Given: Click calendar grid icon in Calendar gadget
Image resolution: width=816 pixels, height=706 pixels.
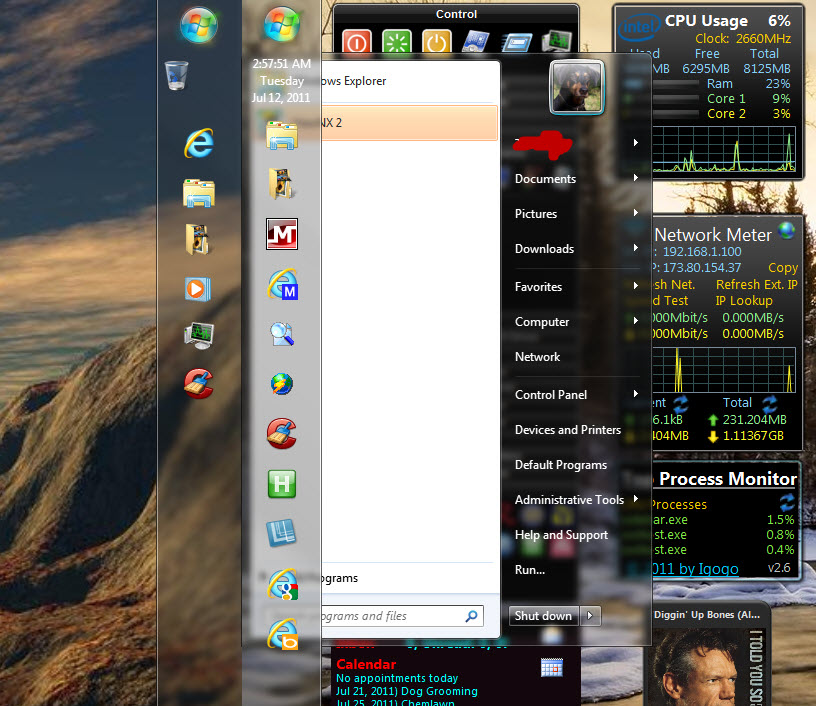Looking at the screenshot, I should click(551, 667).
